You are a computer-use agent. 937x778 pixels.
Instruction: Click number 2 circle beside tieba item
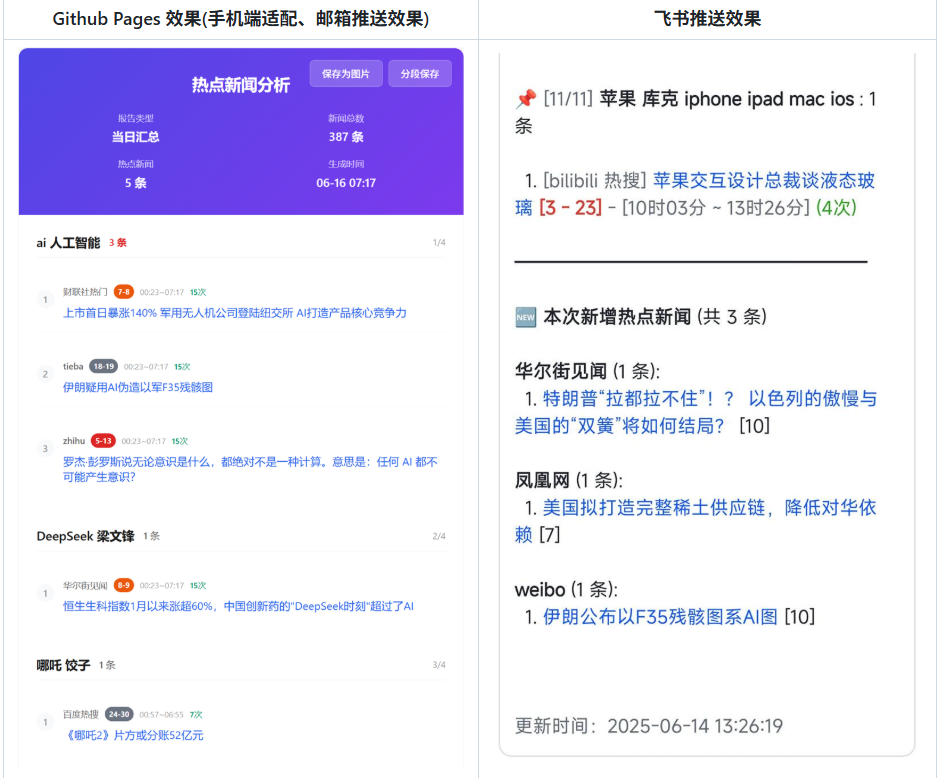(x=45, y=374)
